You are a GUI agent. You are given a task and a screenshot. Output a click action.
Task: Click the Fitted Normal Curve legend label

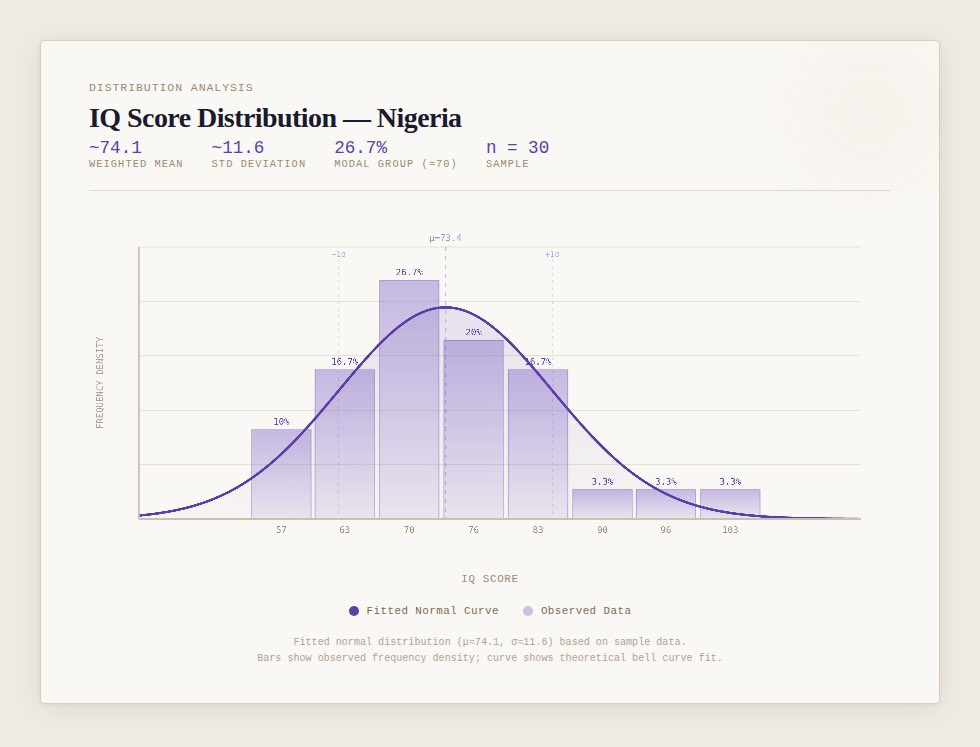tap(432, 611)
